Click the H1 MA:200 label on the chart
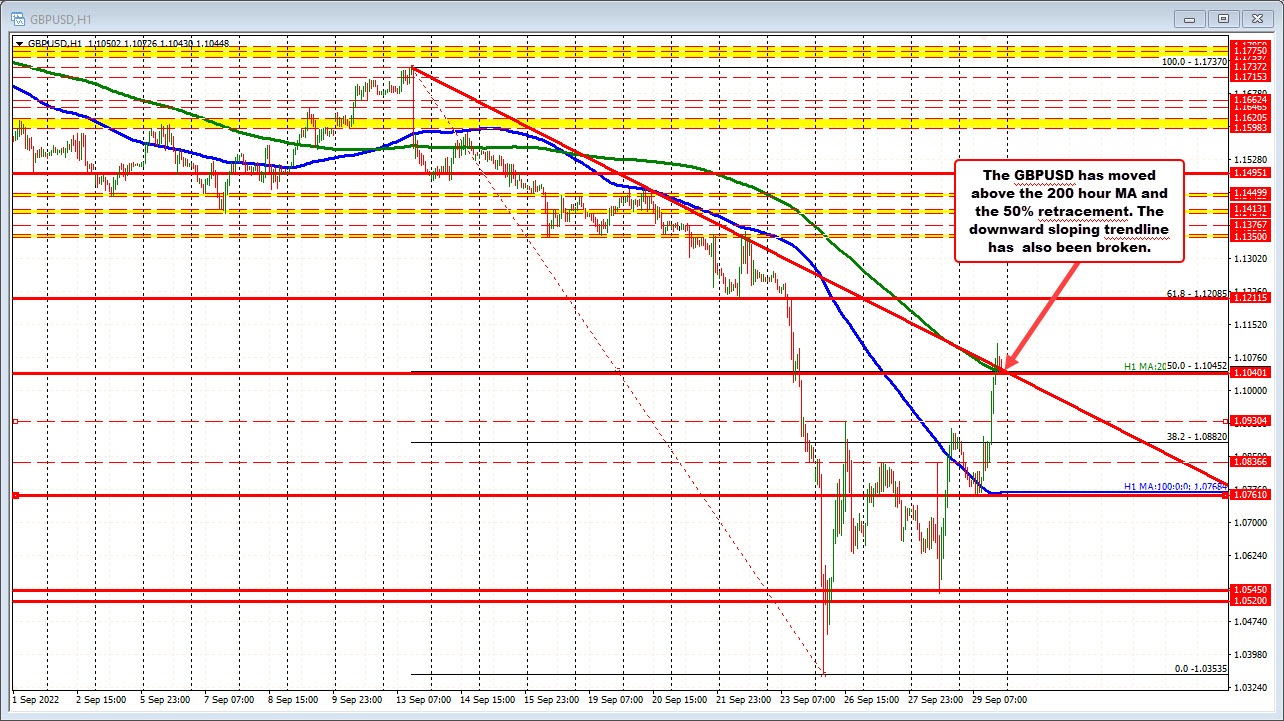This screenshot has height=721, width=1284. 1147,368
